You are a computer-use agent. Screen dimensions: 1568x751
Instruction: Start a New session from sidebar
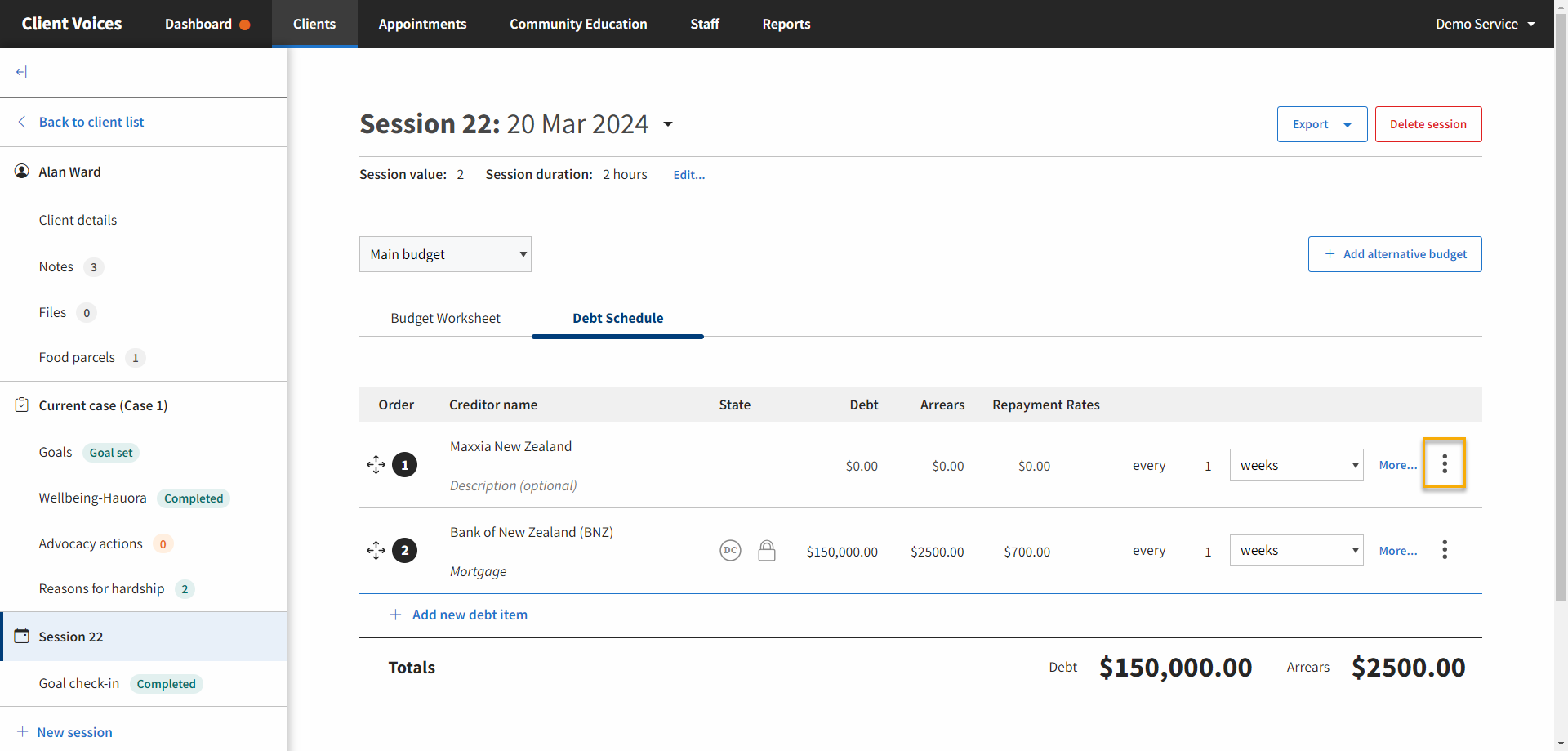tap(74, 731)
